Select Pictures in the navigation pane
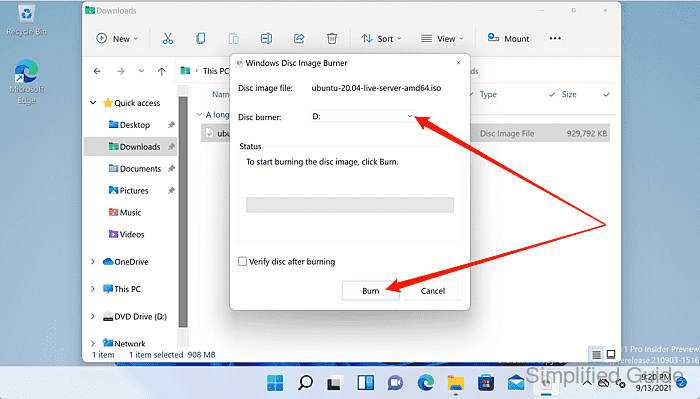The image size is (700, 399). click(129, 191)
